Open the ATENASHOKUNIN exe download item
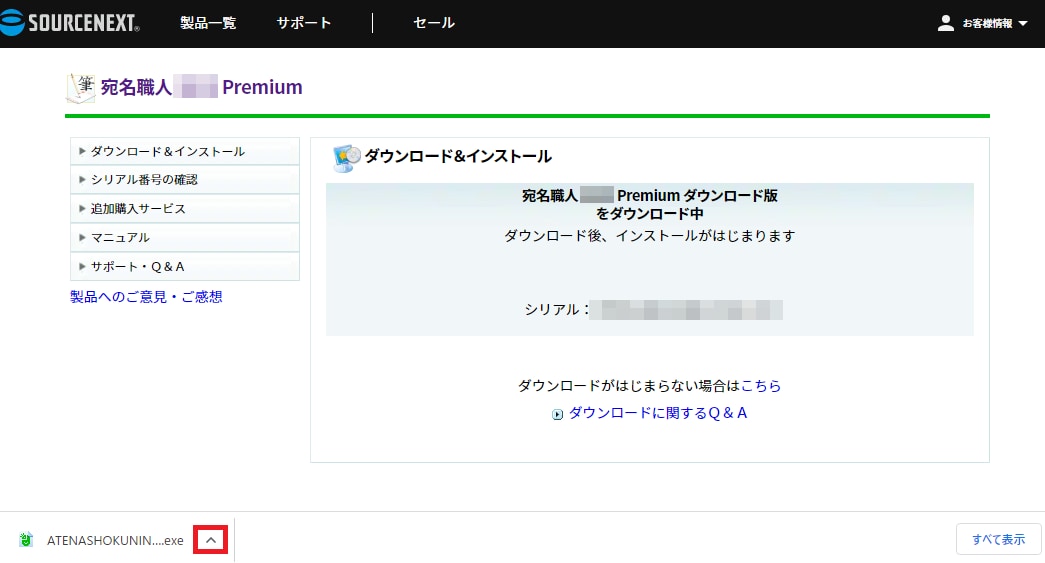Image resolution: width=1045 pixels, height=563 pixels. [115, 540]
